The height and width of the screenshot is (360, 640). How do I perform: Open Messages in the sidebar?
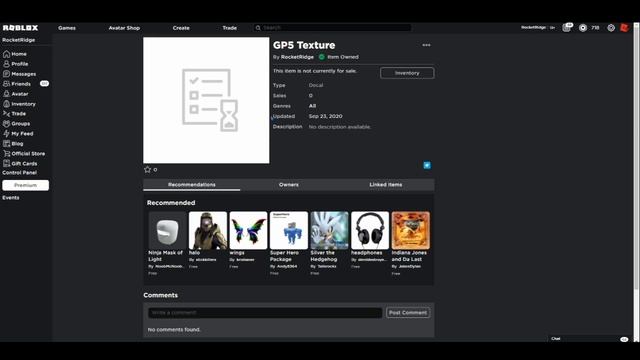pos(20,74)
